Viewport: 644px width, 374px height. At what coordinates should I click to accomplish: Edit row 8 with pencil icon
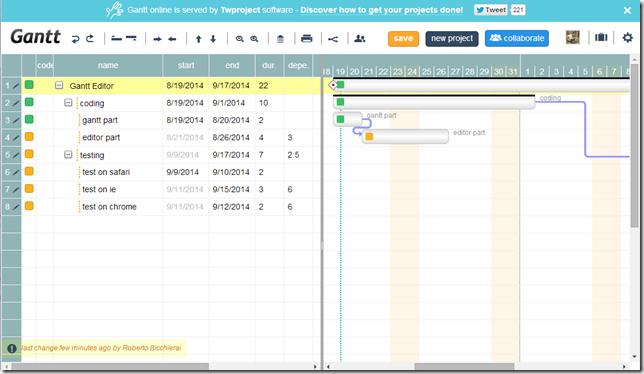coord(16,207)
